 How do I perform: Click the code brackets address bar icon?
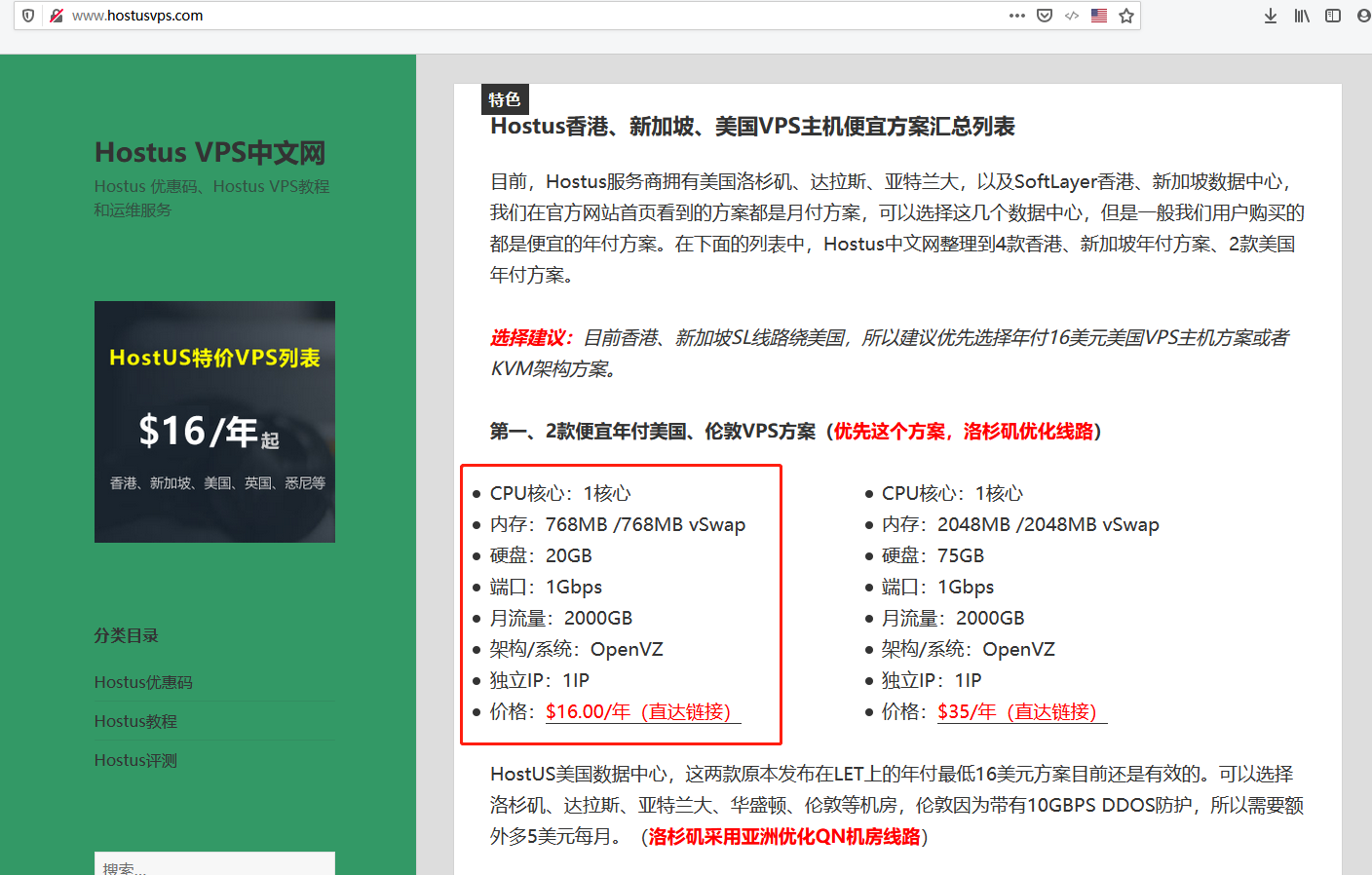point(1072,16)
